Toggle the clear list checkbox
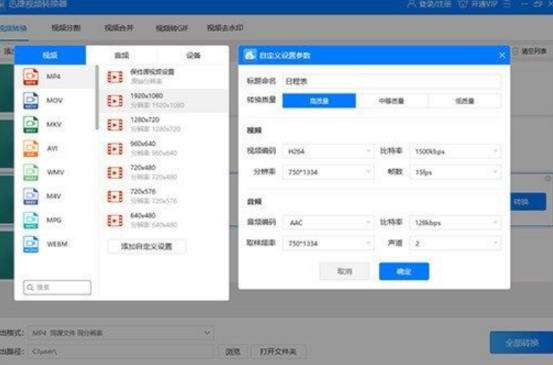 click(515, 51)
